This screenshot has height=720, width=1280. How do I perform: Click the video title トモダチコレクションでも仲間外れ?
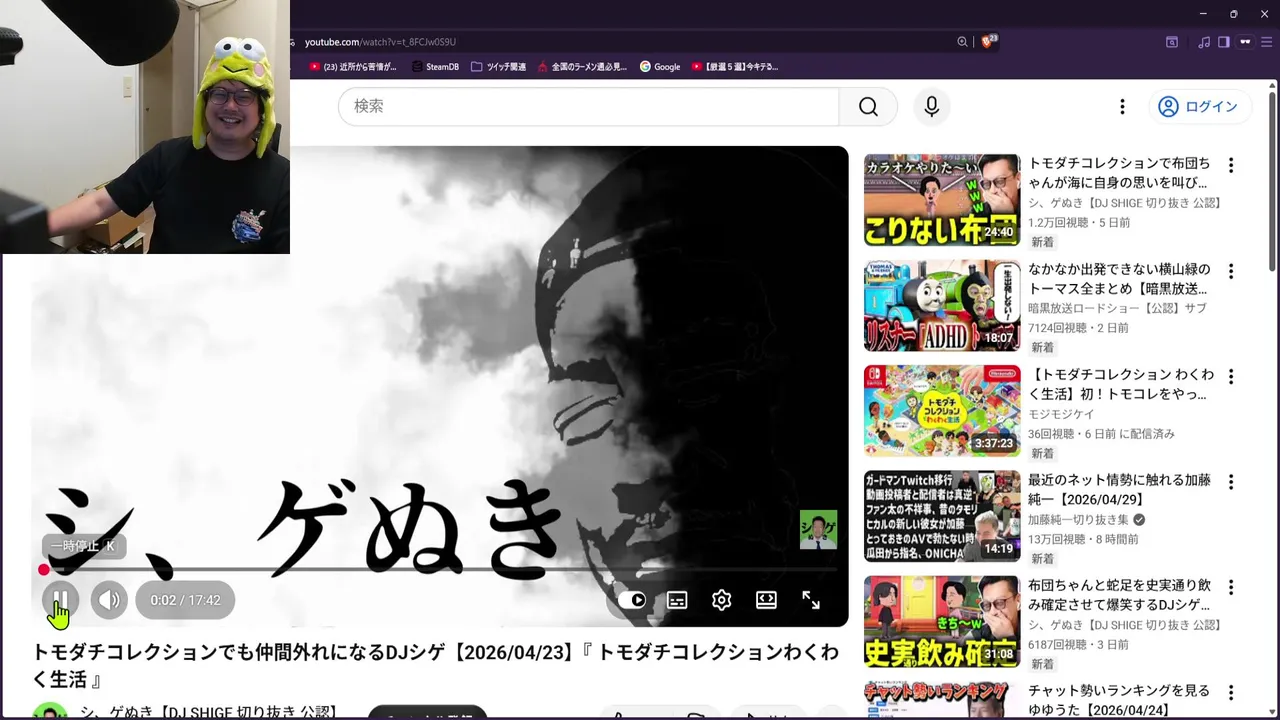436,666
